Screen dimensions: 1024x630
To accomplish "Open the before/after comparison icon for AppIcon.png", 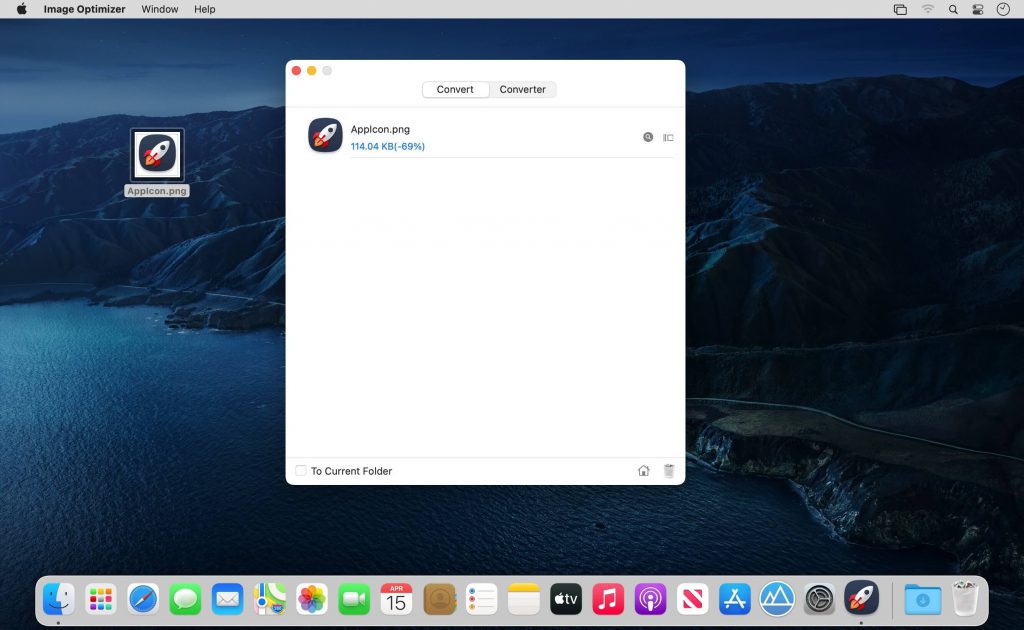I will [x=668, y=137].
